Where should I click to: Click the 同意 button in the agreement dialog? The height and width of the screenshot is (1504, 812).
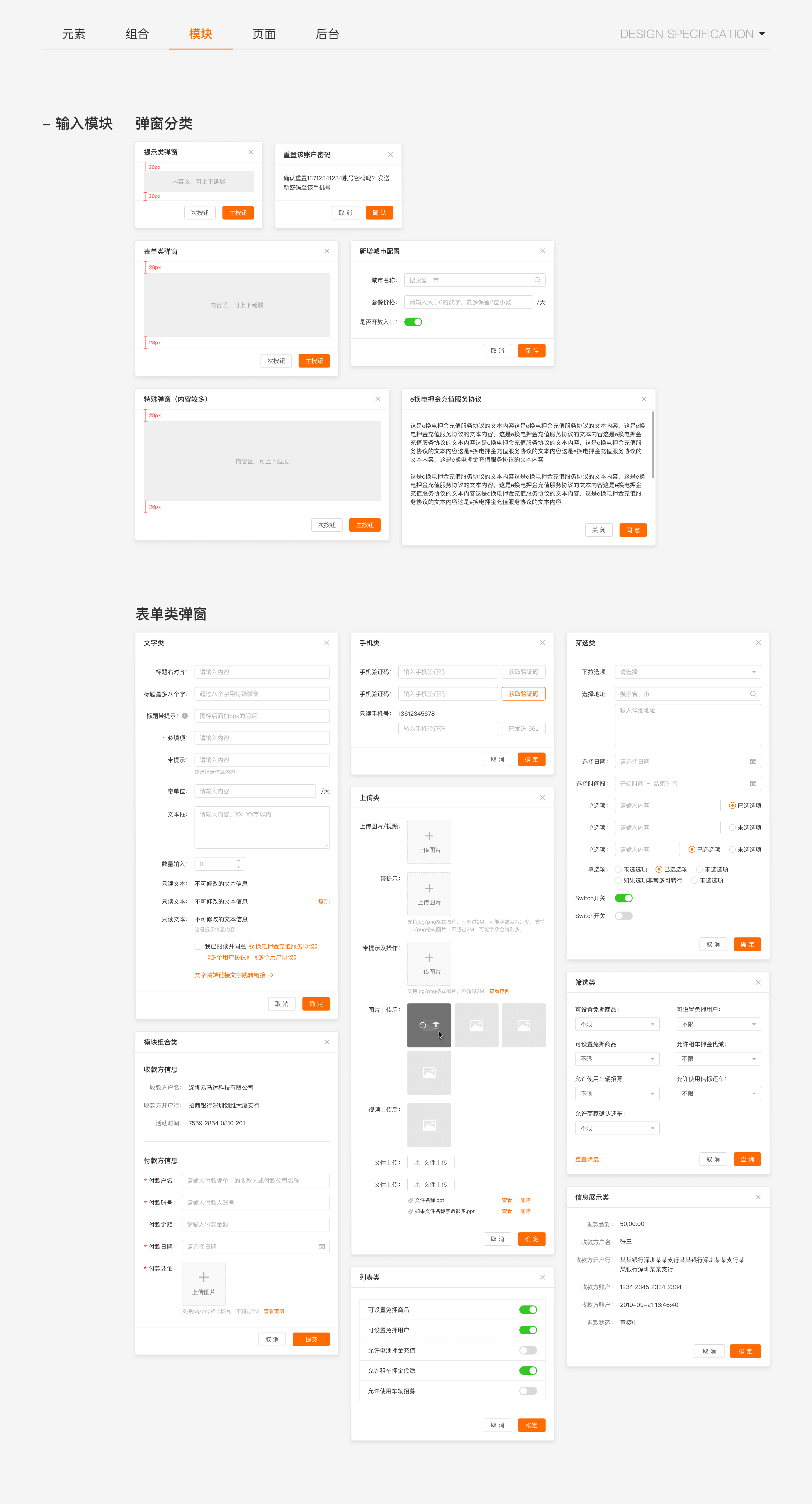[x=633, y=530]
